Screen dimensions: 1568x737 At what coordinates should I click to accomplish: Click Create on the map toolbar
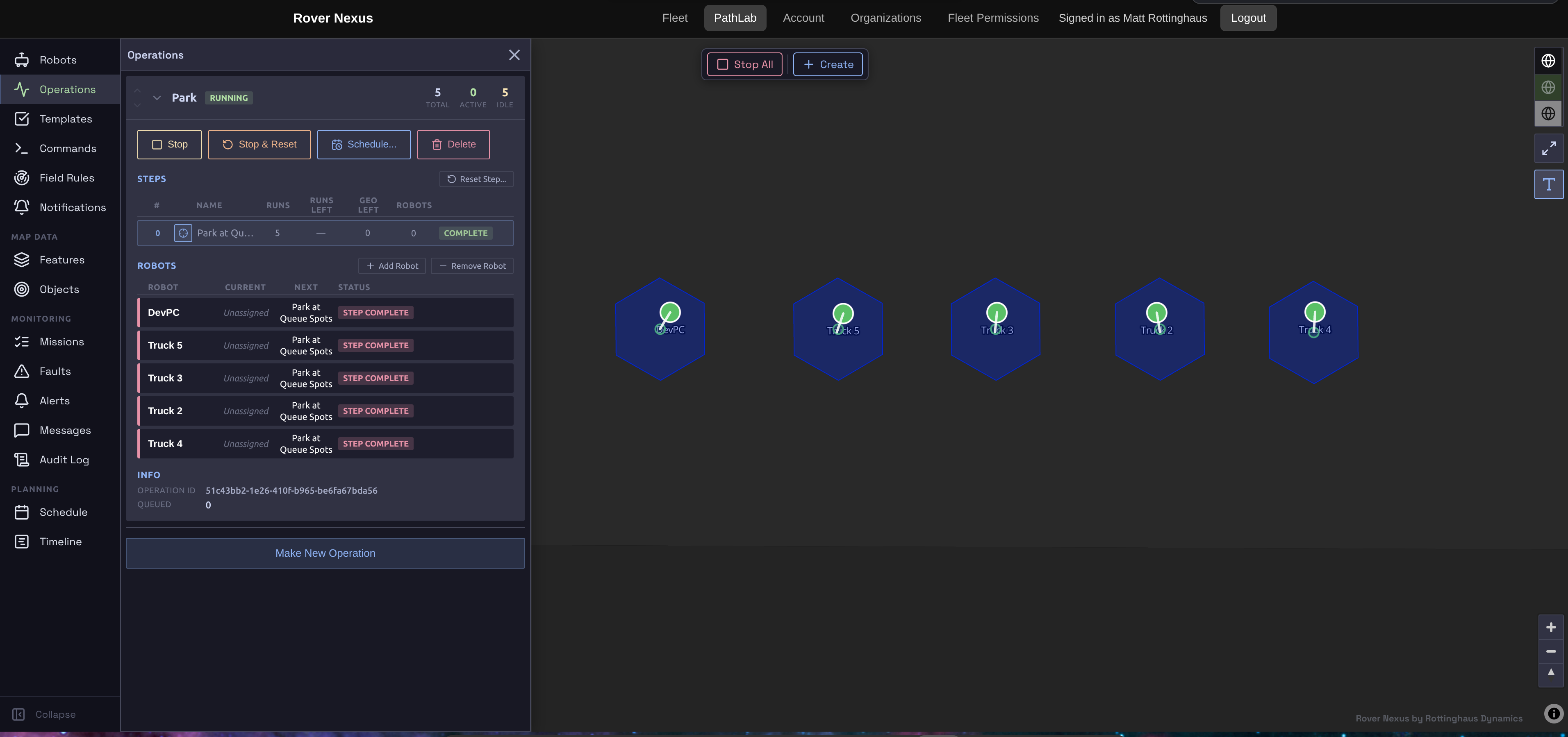click(828, 64)
